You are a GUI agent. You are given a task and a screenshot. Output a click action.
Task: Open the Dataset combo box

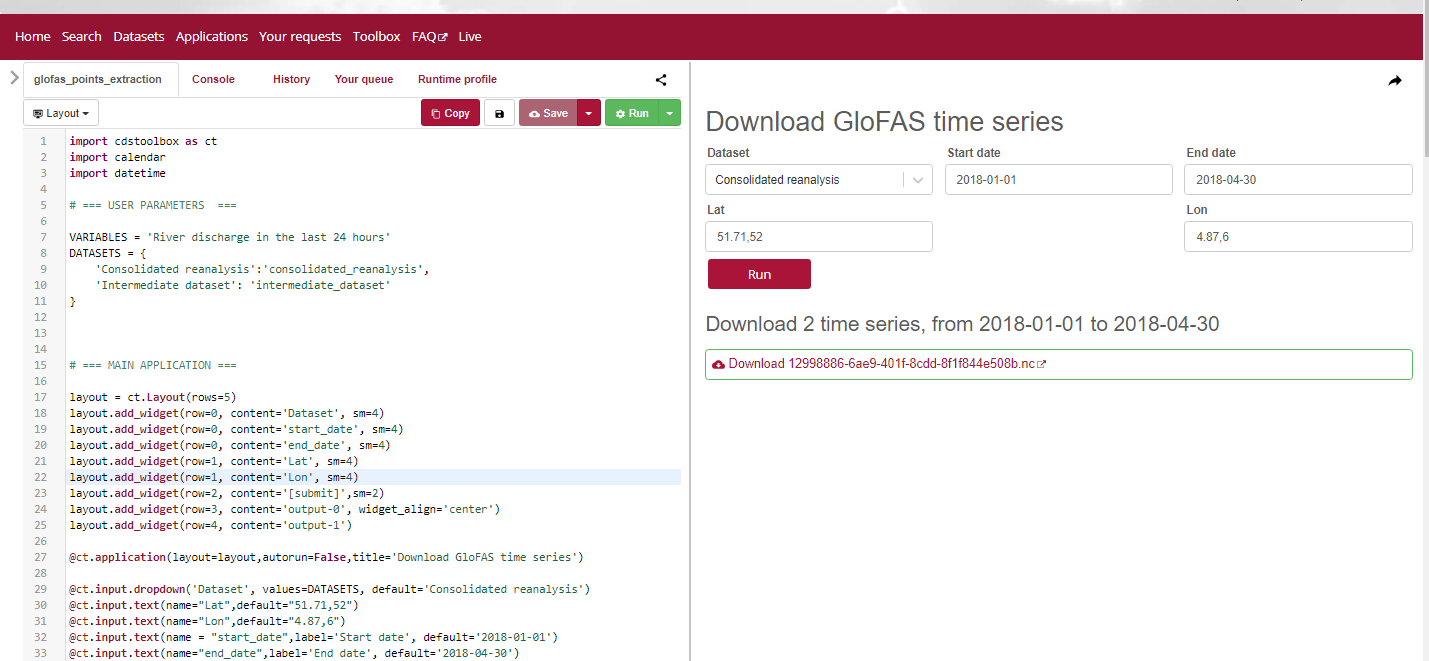coord(819,180)
